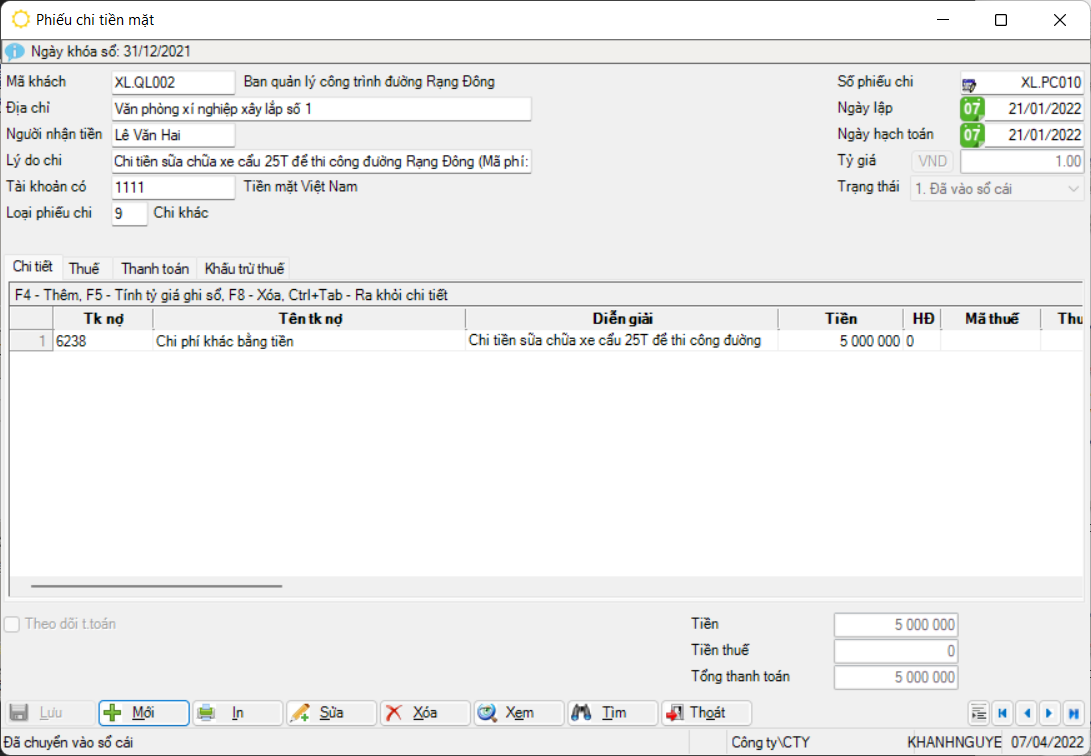
Task: Click the voucher number icon in Số phiếu chi
Action: (970, 84)
